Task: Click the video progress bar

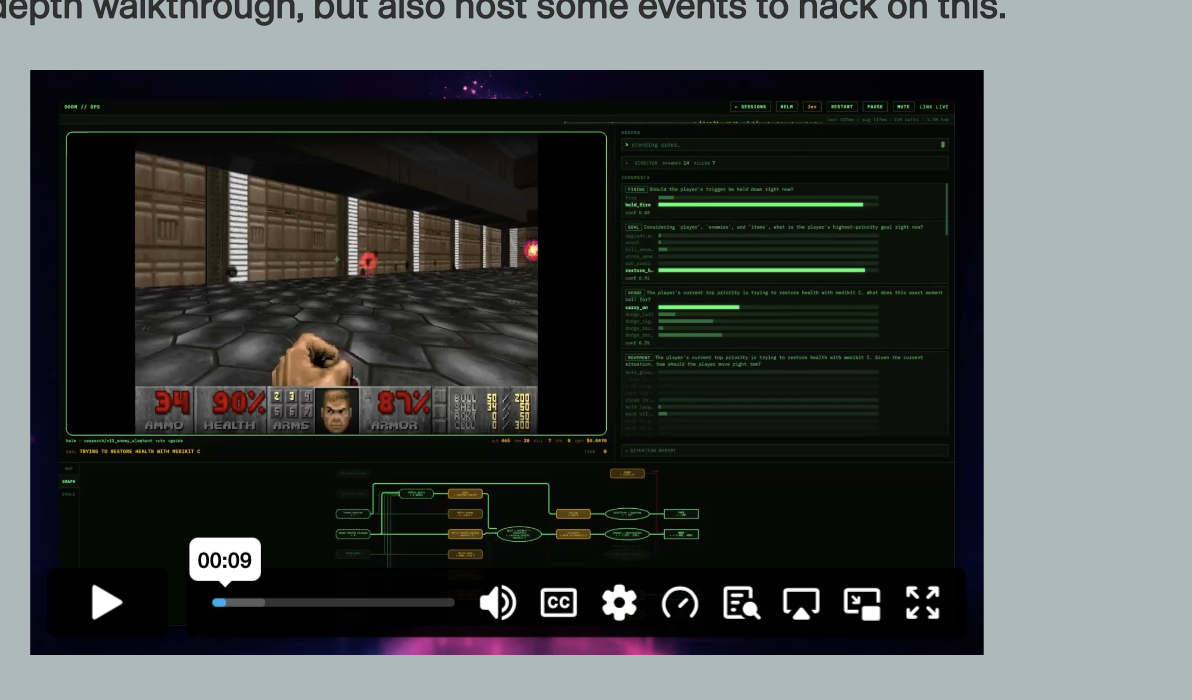Action: pyautogui.click(x=334, y=603)
